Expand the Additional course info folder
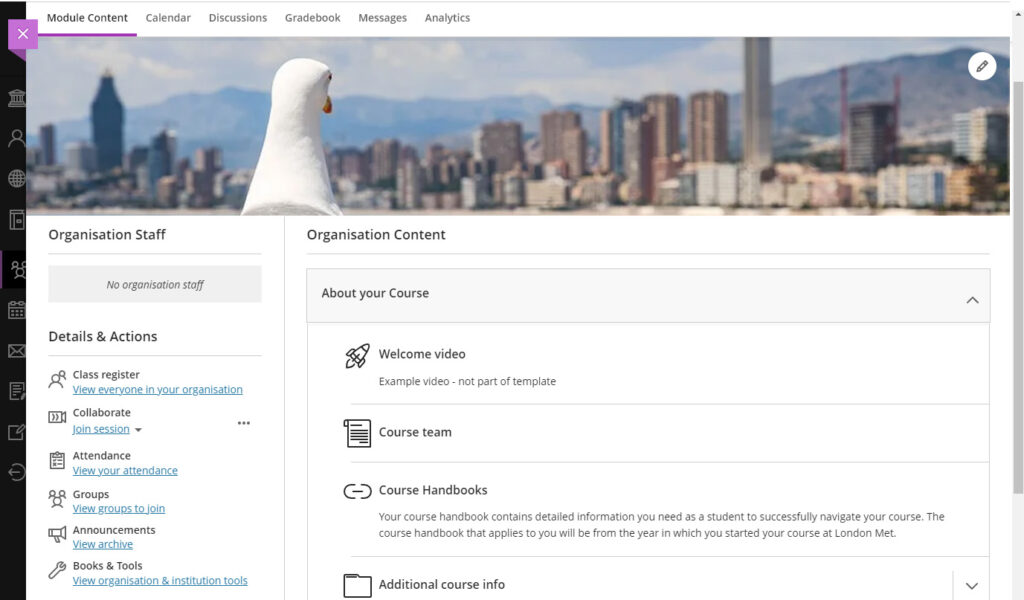Viewport: 1024px width, 600px height. click(x=972, y=586)
